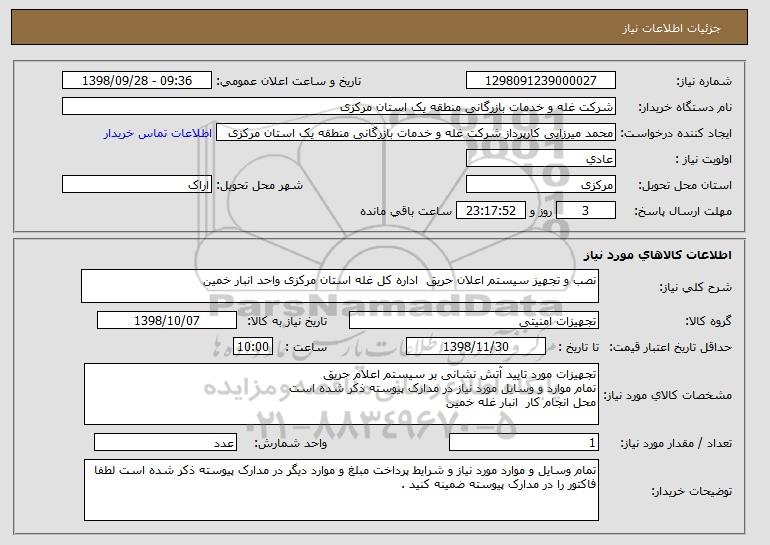Click the شماره نیاز field 1298091239000027
Screen dimensions: 770x545
tap(541, 81)
